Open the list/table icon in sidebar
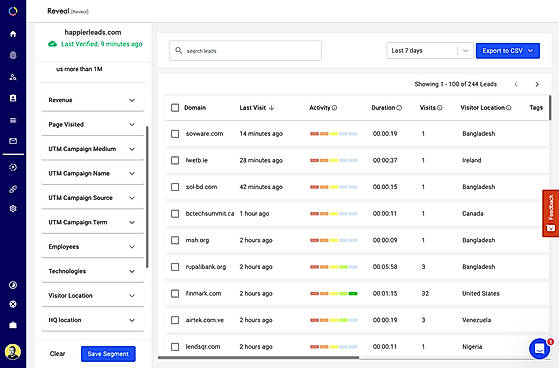 click(13, 120)
